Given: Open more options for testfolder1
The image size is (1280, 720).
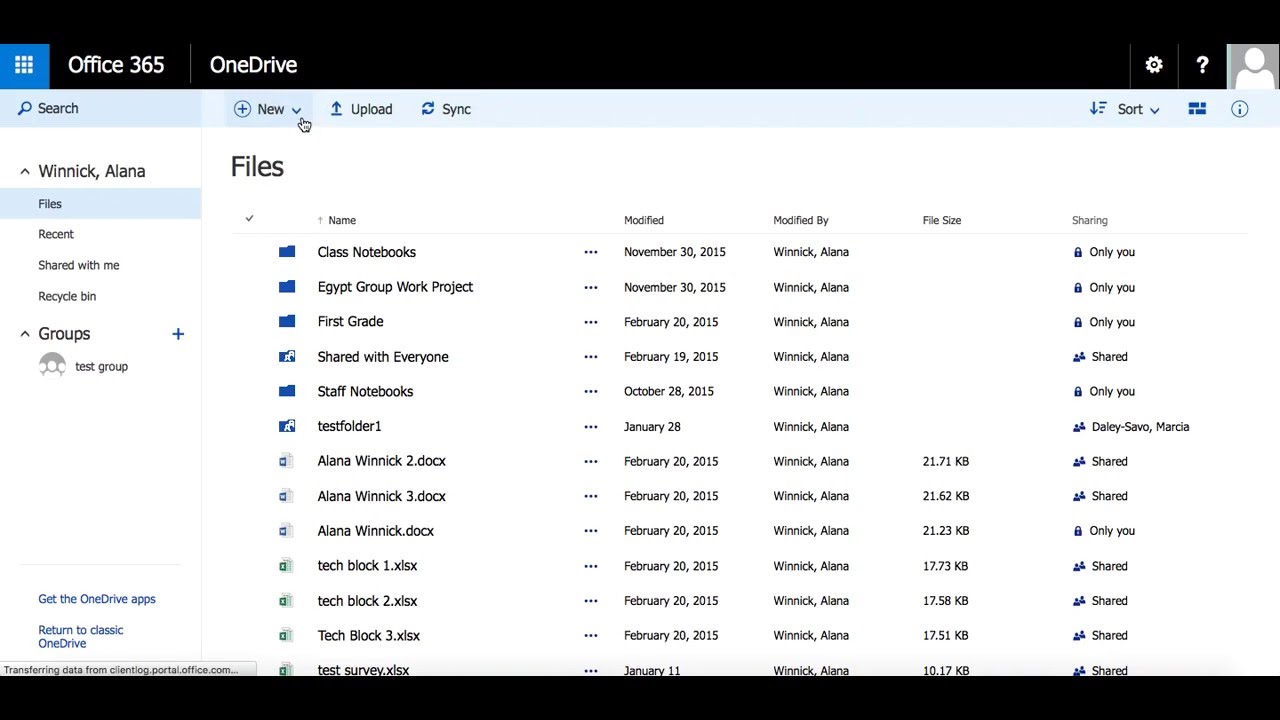Looking at the screenshot, I should pos(591,426).
